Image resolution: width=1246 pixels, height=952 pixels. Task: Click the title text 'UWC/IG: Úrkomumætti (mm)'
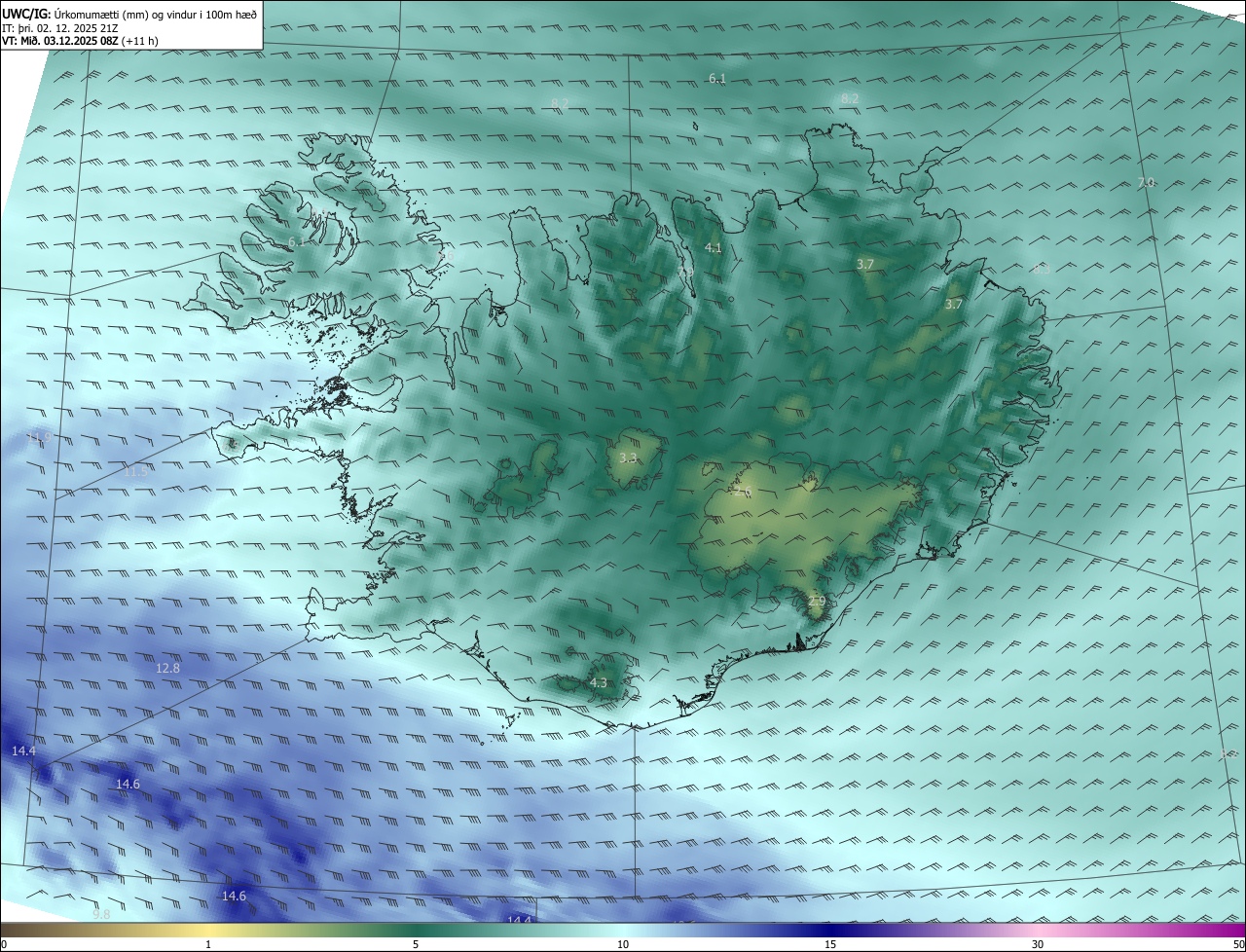coord(75,13)
